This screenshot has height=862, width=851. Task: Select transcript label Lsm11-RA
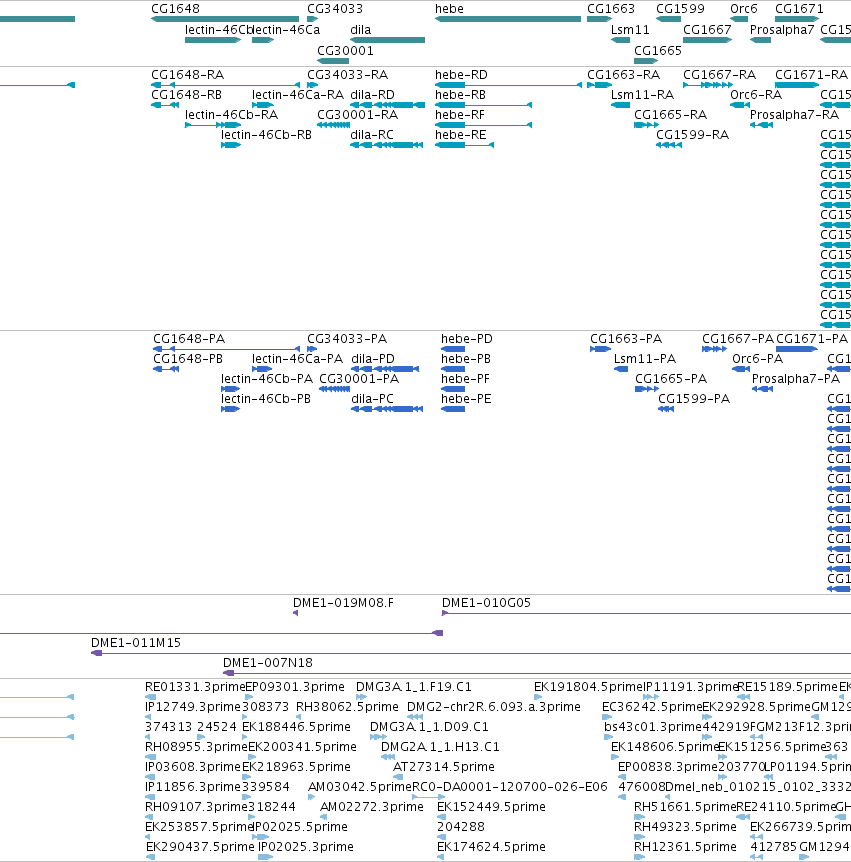click(642, 95)
